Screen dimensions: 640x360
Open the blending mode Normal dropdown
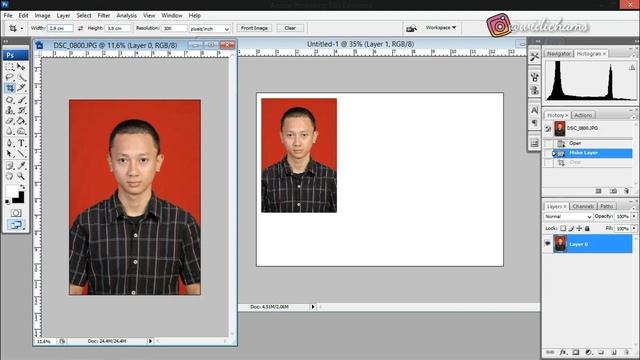click(x=568, y=216)
